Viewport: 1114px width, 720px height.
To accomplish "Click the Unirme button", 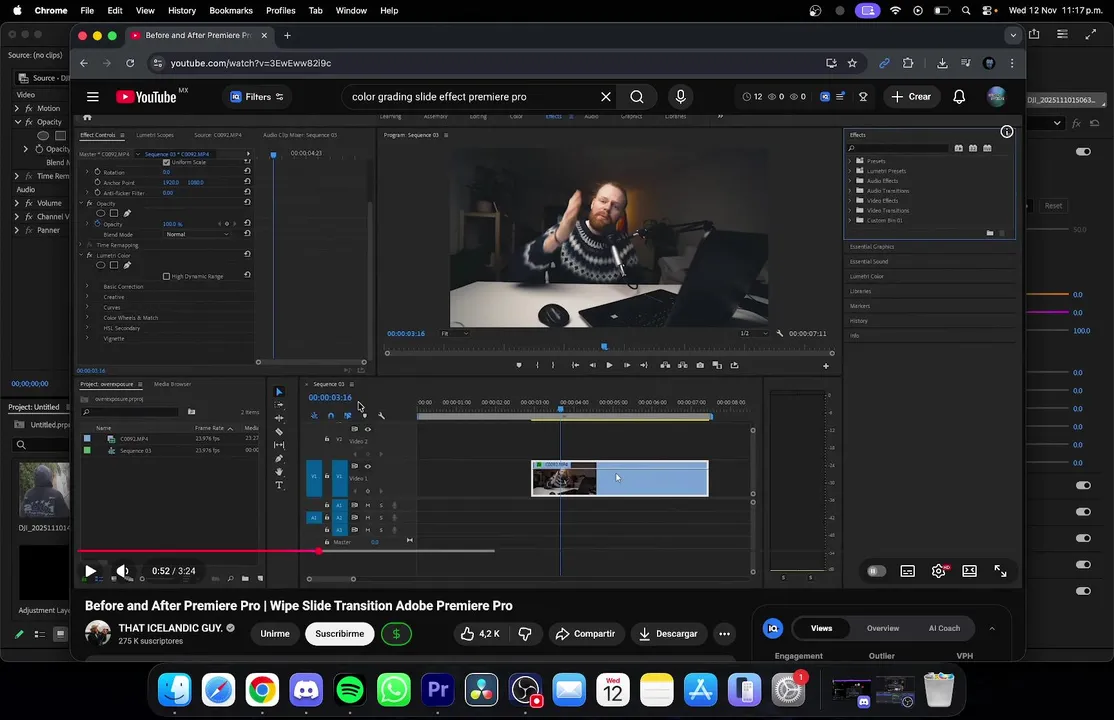I will [x=275, y=634].
